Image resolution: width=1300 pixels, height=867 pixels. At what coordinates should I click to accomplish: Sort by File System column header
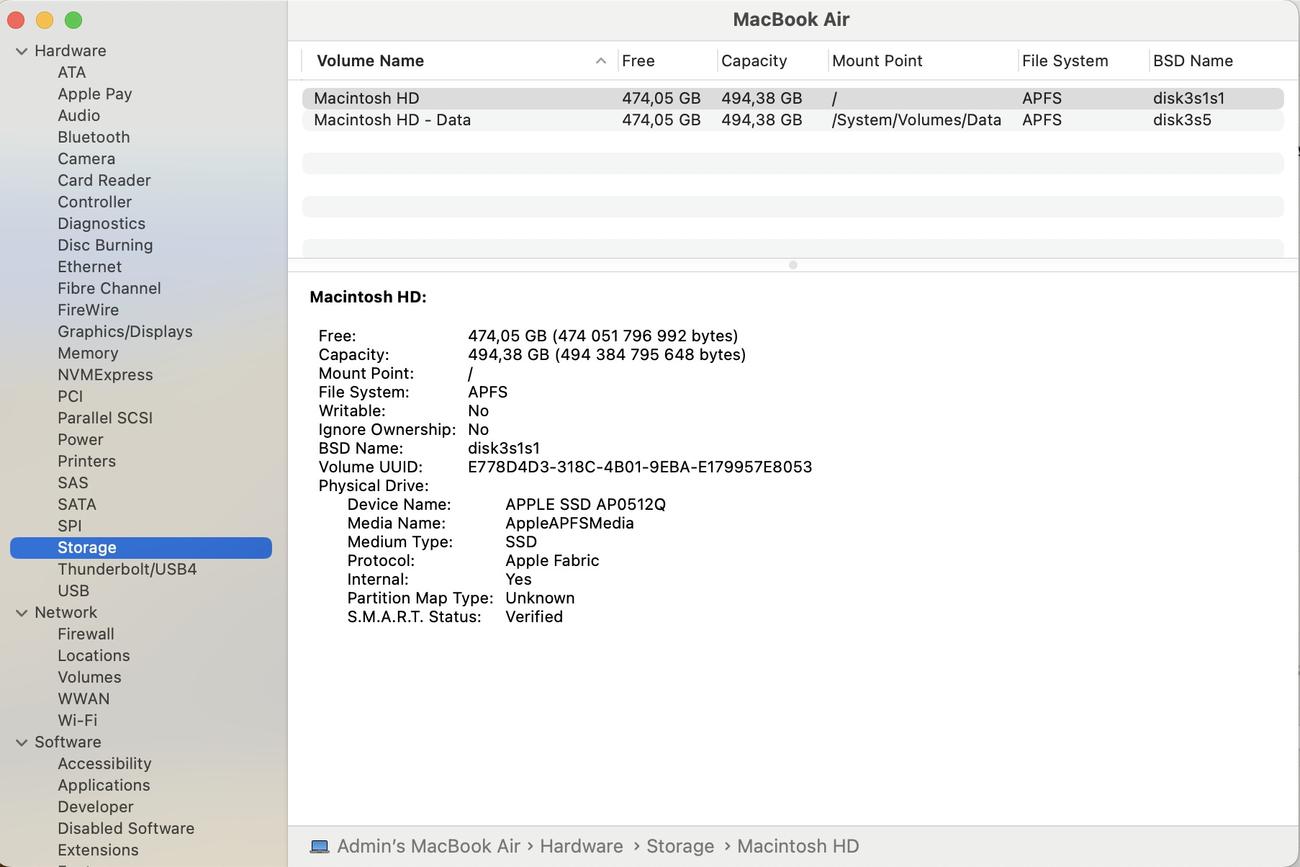point(1065,61)
